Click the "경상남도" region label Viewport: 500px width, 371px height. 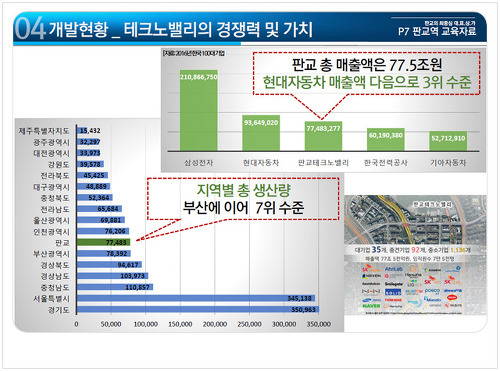click(x=55, y=276)
